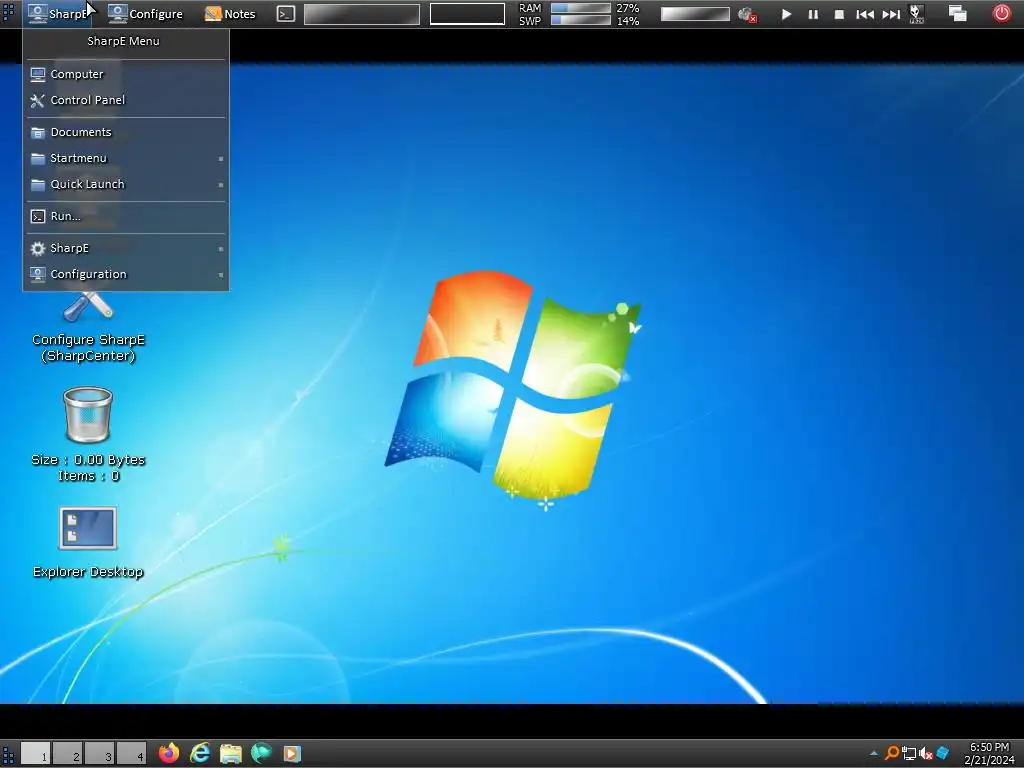
Task: Click the show desktop windows icon
Action: [x=957, y=13]
